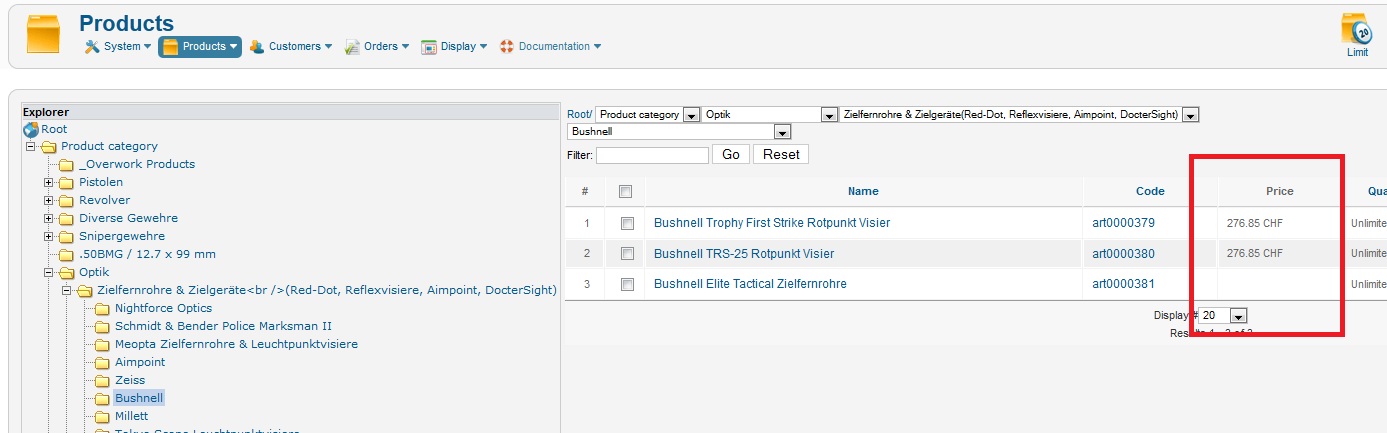Click the Bushnell folder icon
This screenshot has width=1387, height=433.
point(103,398)
